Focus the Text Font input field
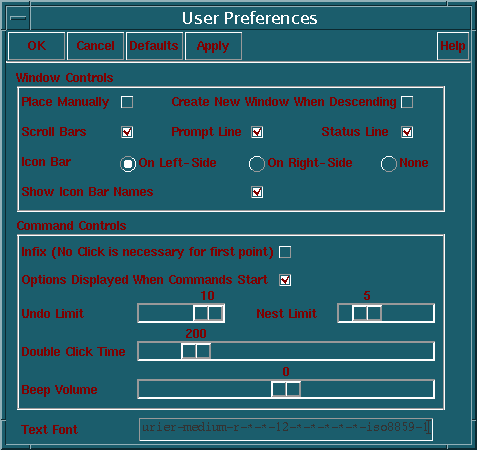 pyautogui.click(x=286, y=430)
